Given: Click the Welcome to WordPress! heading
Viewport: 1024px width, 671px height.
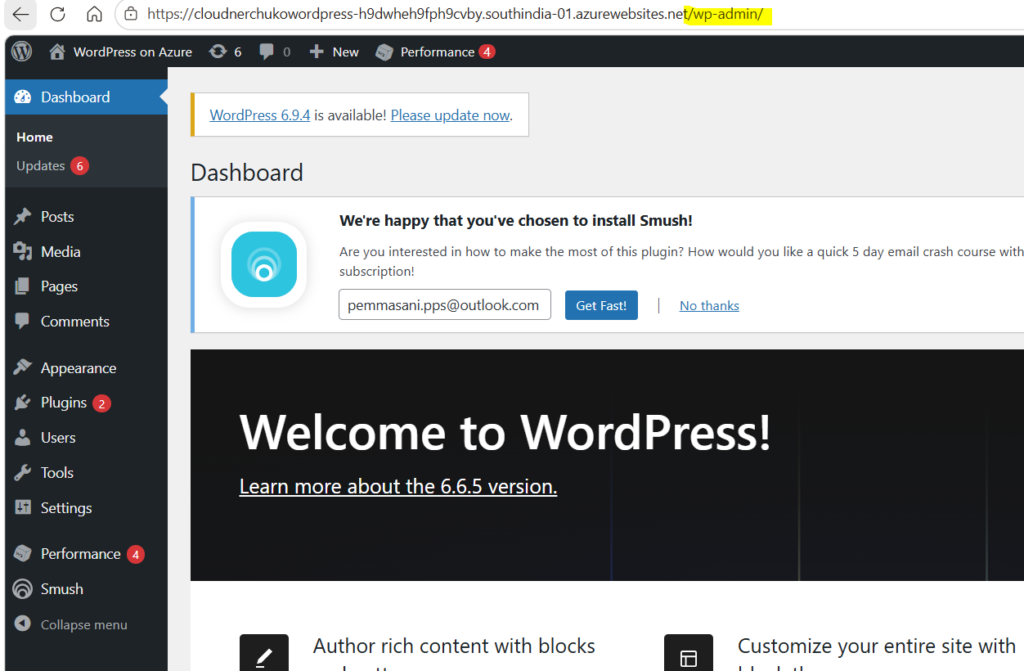Looking at the screenshot, I should point(505,432).
